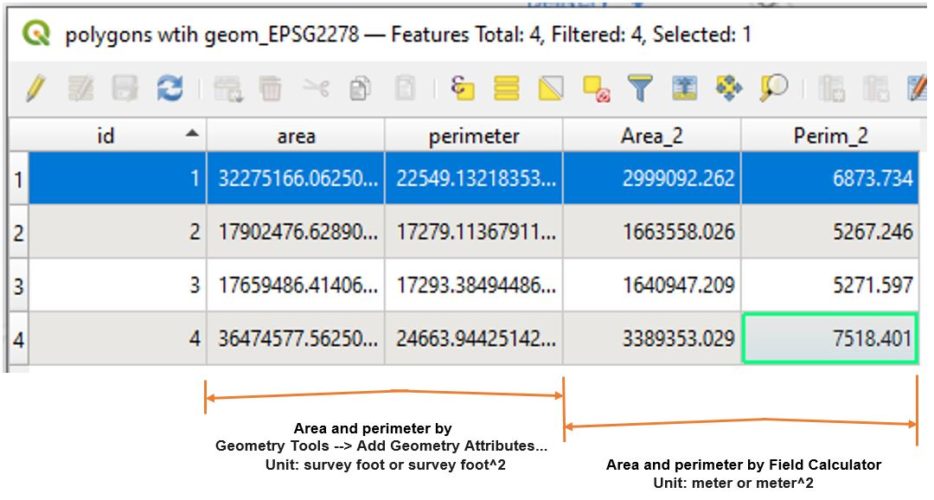Sort table by perimeter column header
The width and height of the screenshot is (934, 500).
[473, 135]
